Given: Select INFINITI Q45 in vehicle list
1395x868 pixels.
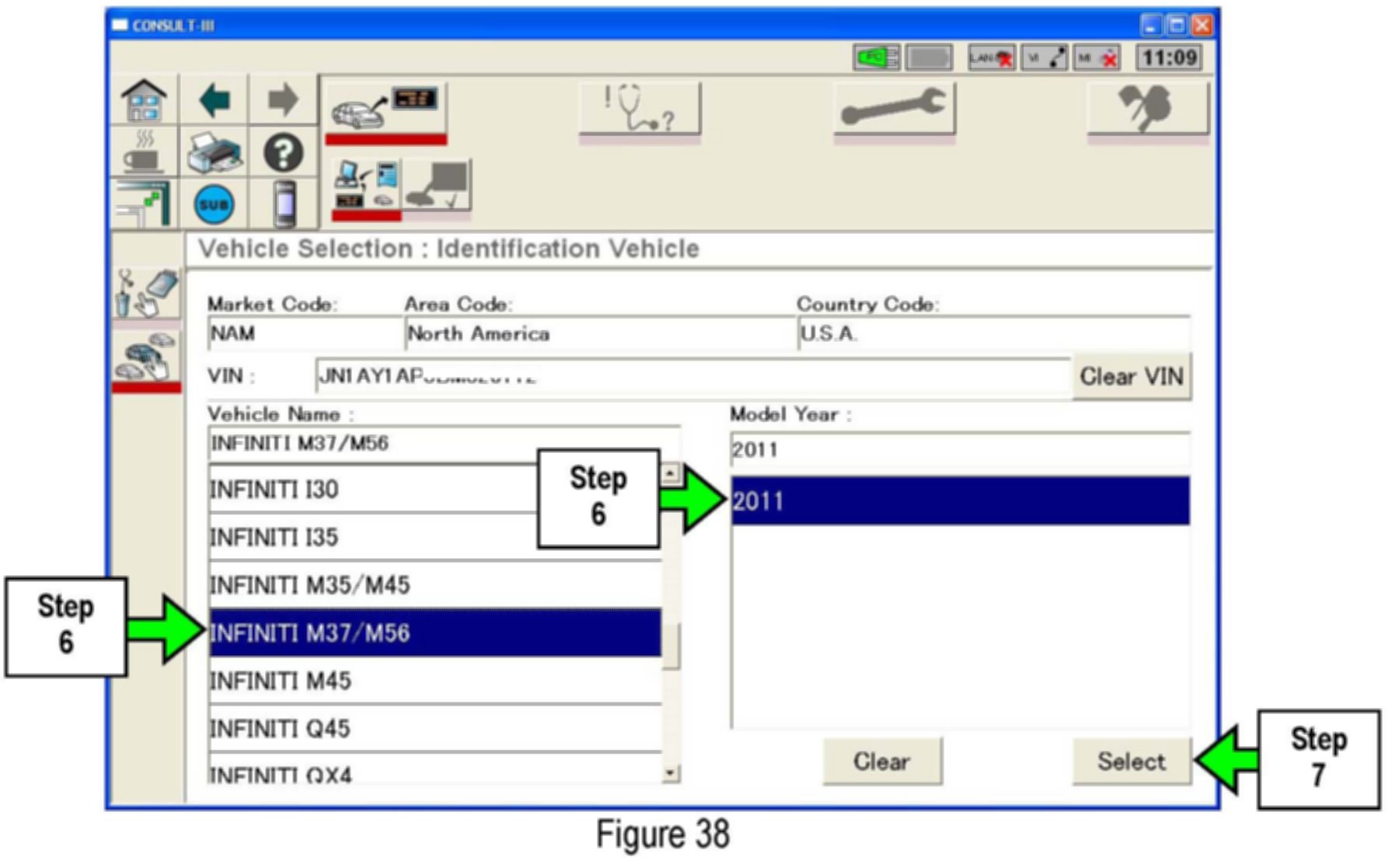Looking at the screenshot, I should coord(435,728).
